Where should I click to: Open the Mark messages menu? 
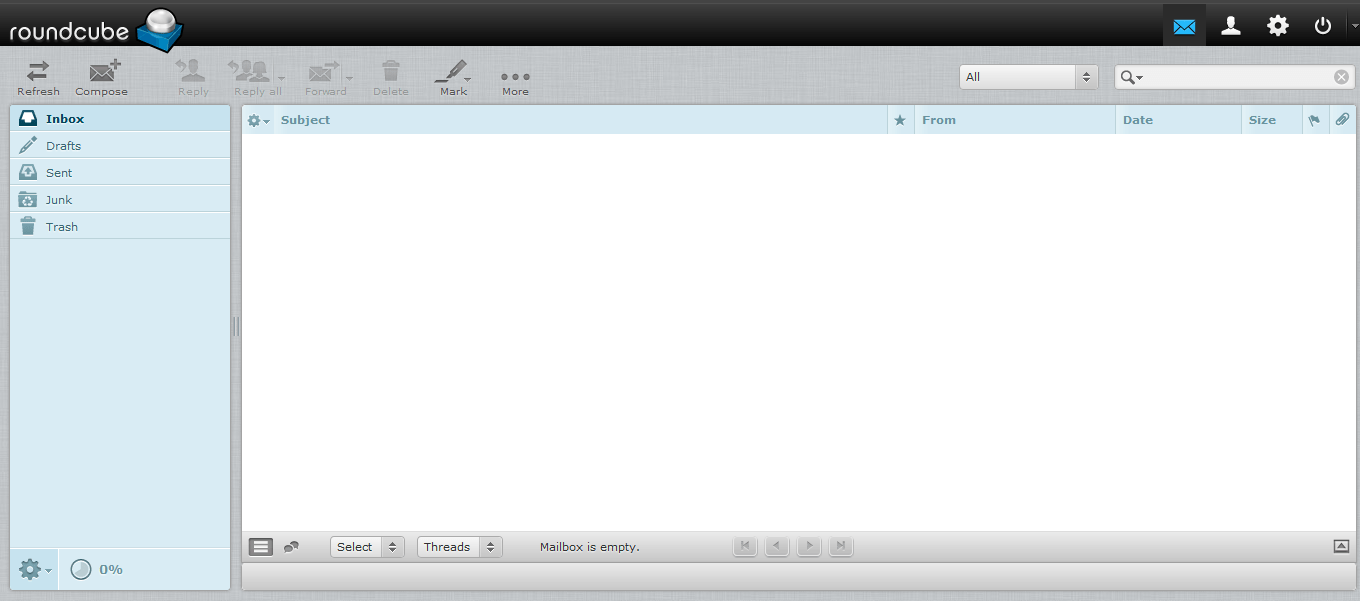[453, 77]
